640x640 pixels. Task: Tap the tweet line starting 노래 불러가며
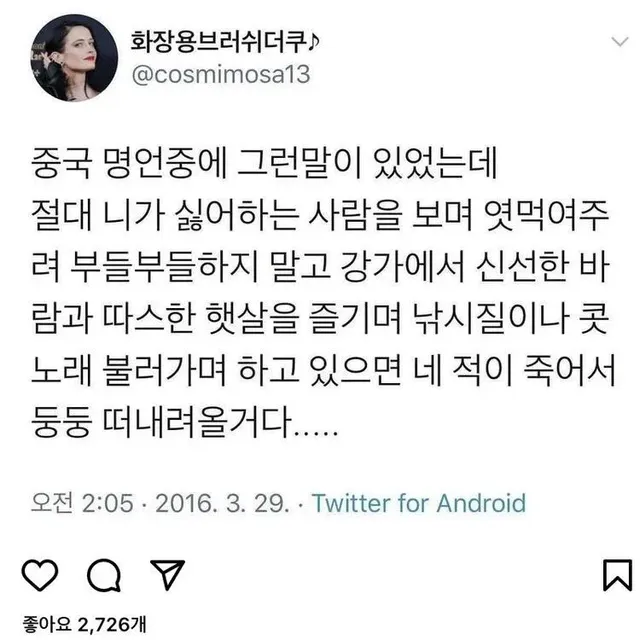pos(323,371)
